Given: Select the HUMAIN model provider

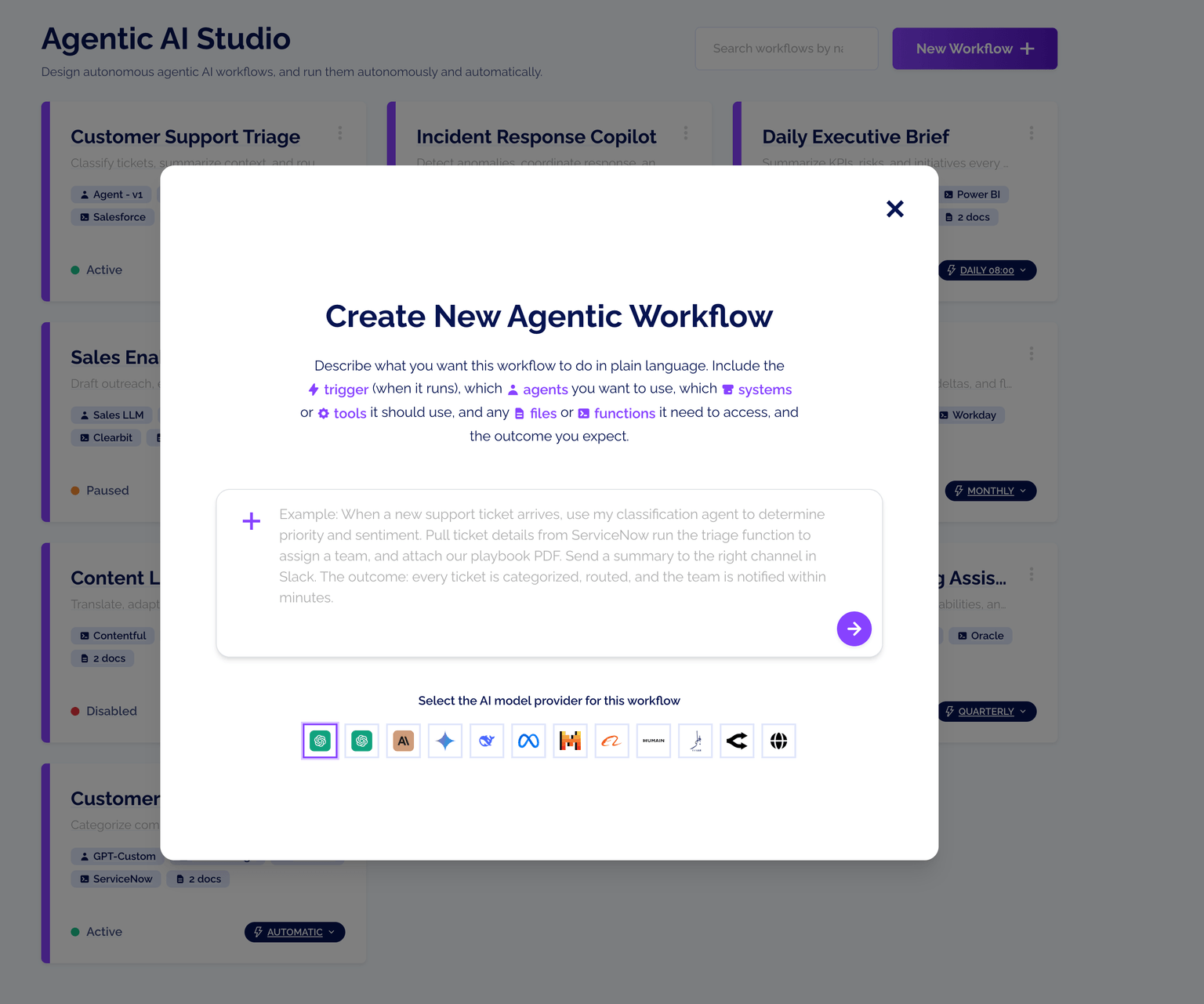Looking at the screenshot, I should click(x=653, y=741).
